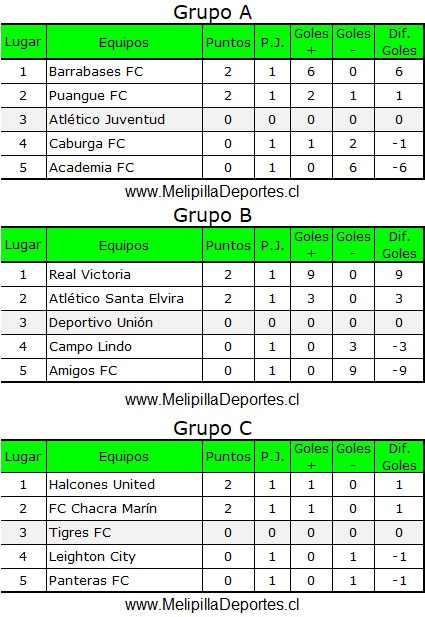Select Halcones United team cell
Screen dimensions: 425x617
pos(124,484)
